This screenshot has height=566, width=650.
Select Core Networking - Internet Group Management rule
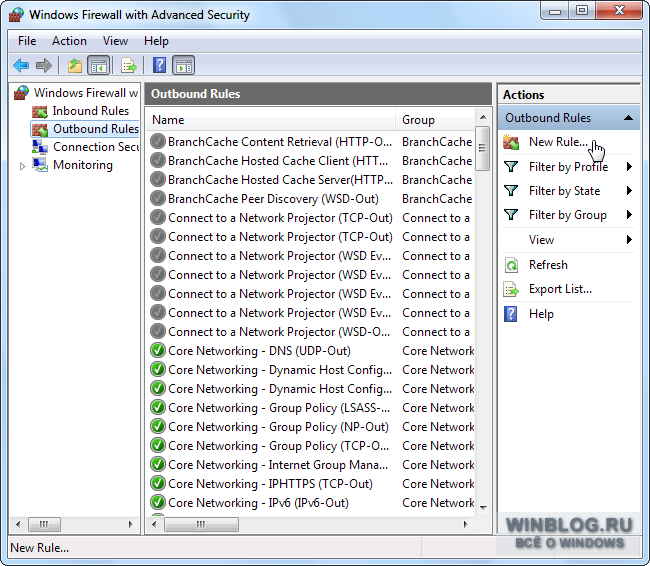click(x=310, y=465)
